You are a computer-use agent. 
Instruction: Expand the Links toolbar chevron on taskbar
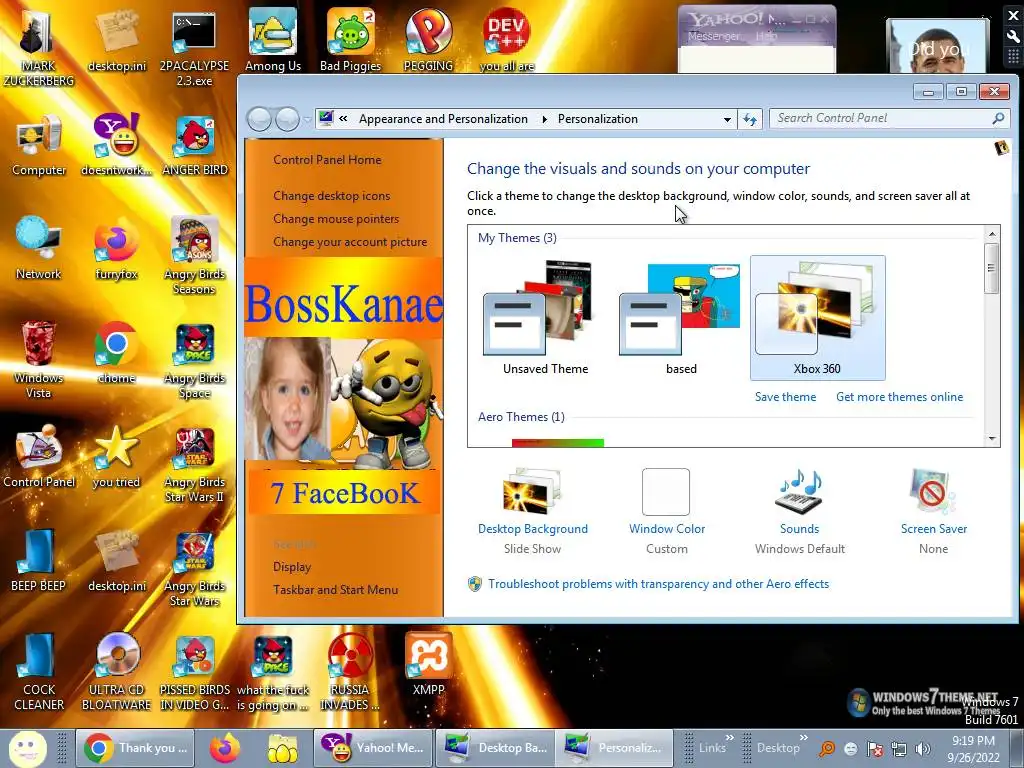click(729, 738)
